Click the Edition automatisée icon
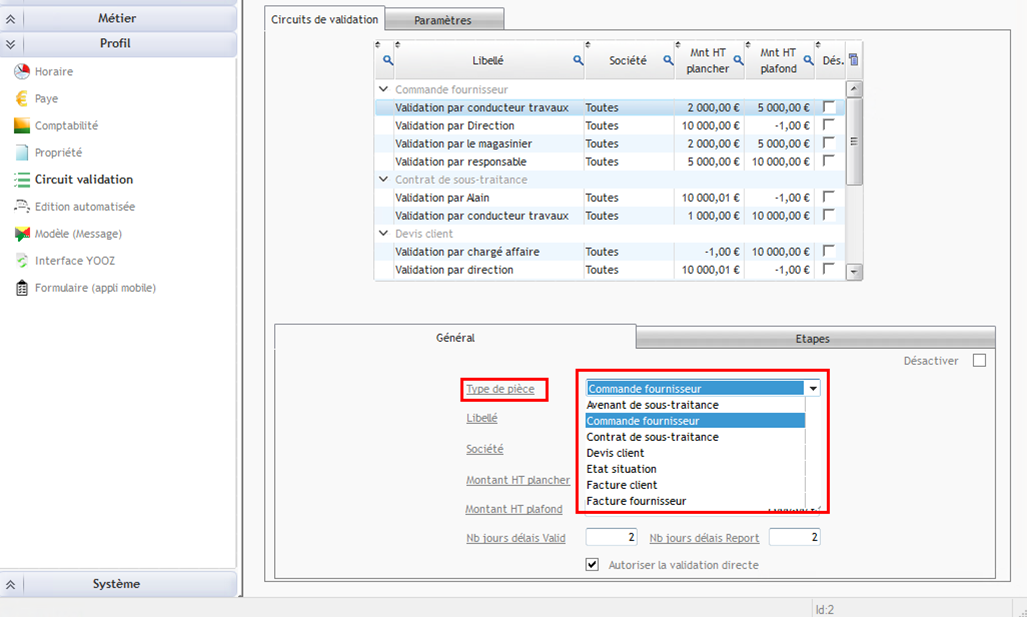The width and height of the screenshot is (1027, 617). (21, 207)
